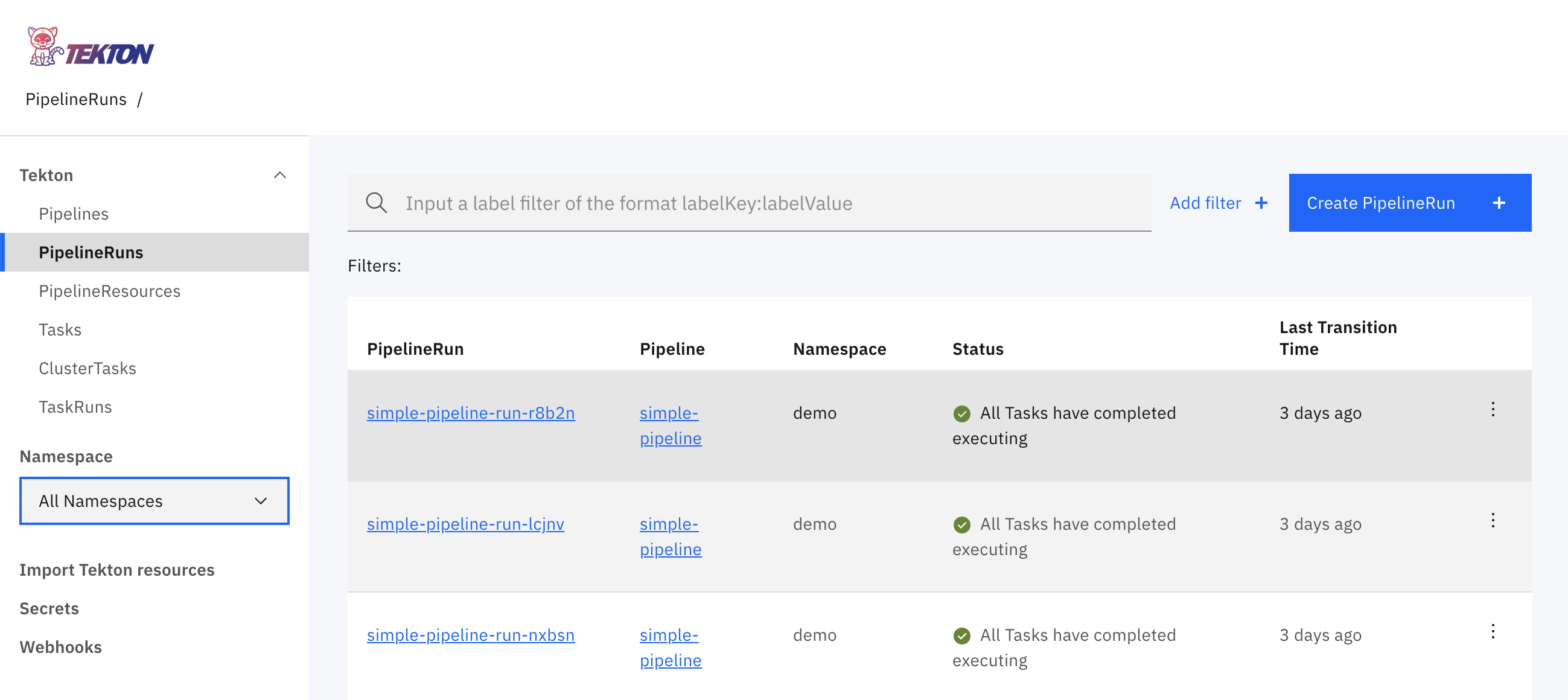Click the plus icon on Create PipelineRun button
This screenshot has height=700, width=1568.
point(1500,203)
